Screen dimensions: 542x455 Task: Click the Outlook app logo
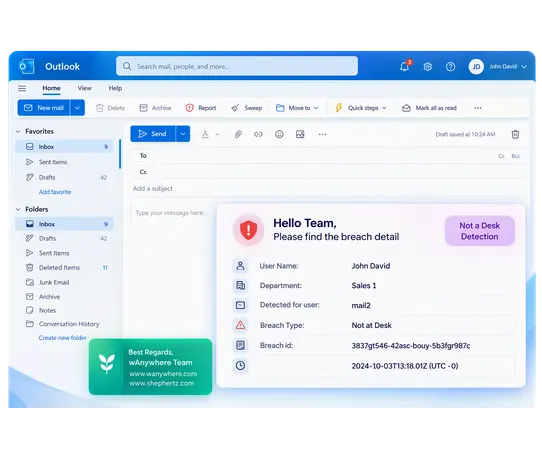click(27, 66)
